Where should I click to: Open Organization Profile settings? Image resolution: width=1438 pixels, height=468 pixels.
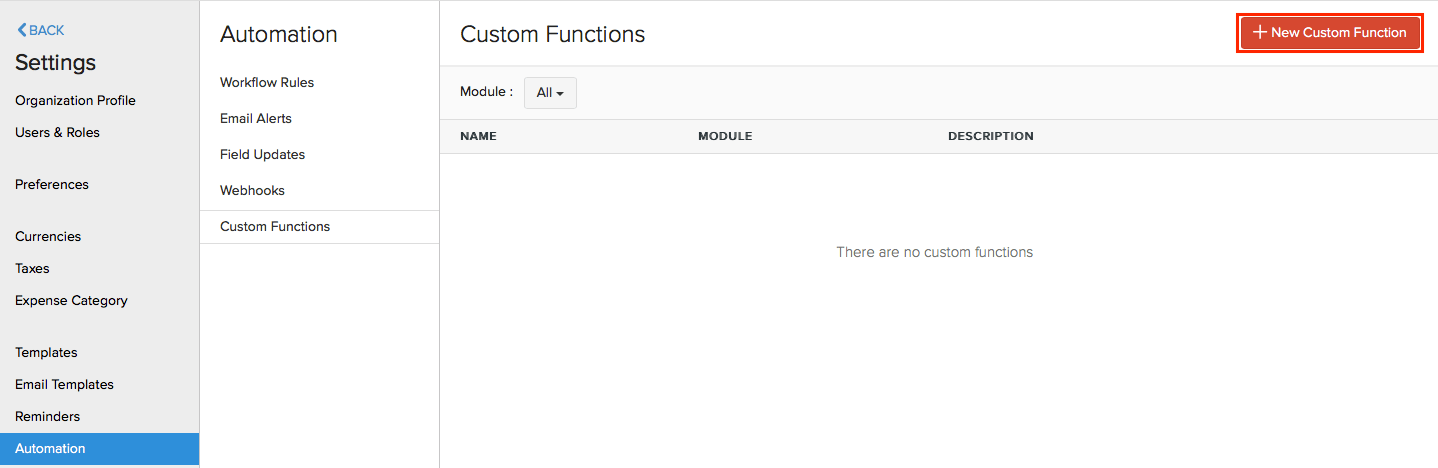tap(75, 100)
